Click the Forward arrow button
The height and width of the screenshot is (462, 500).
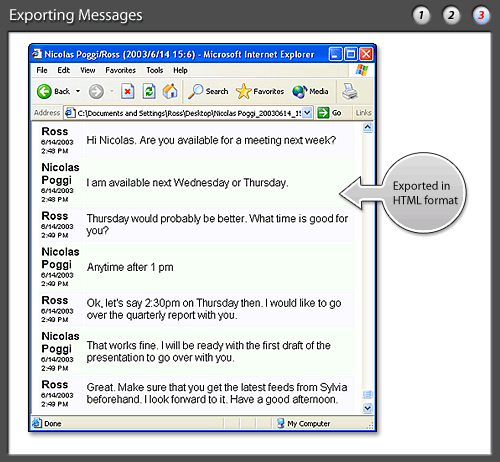[96, 91]
